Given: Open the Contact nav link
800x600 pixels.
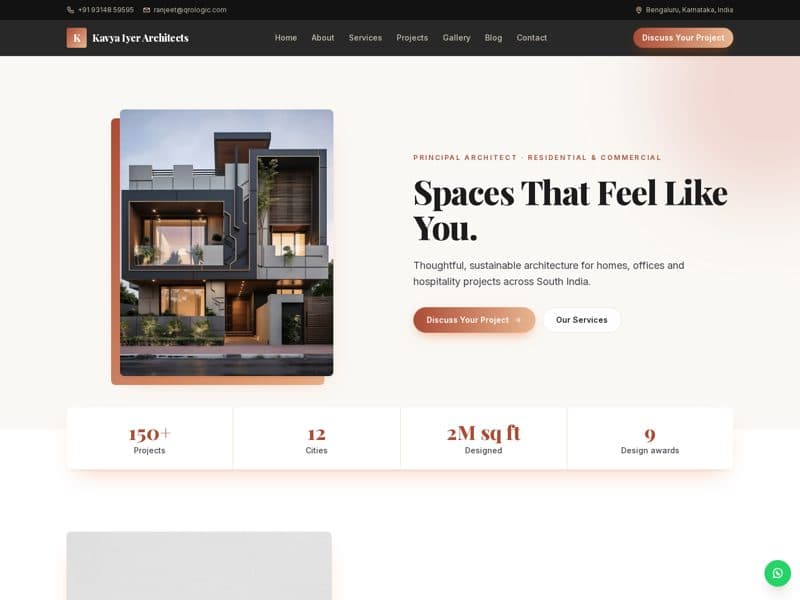Looking at the screenshot, I should (532, 38).
